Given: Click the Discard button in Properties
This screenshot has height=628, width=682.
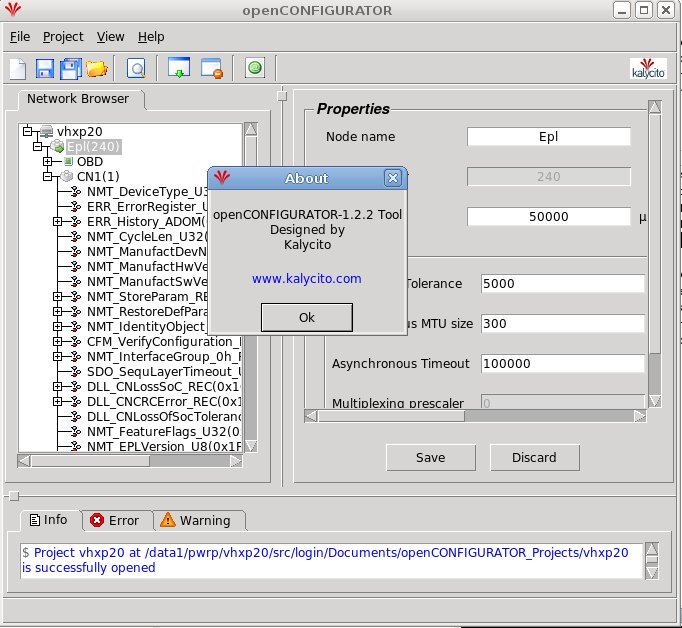Looking at the screenshot, I should point(535,458).
